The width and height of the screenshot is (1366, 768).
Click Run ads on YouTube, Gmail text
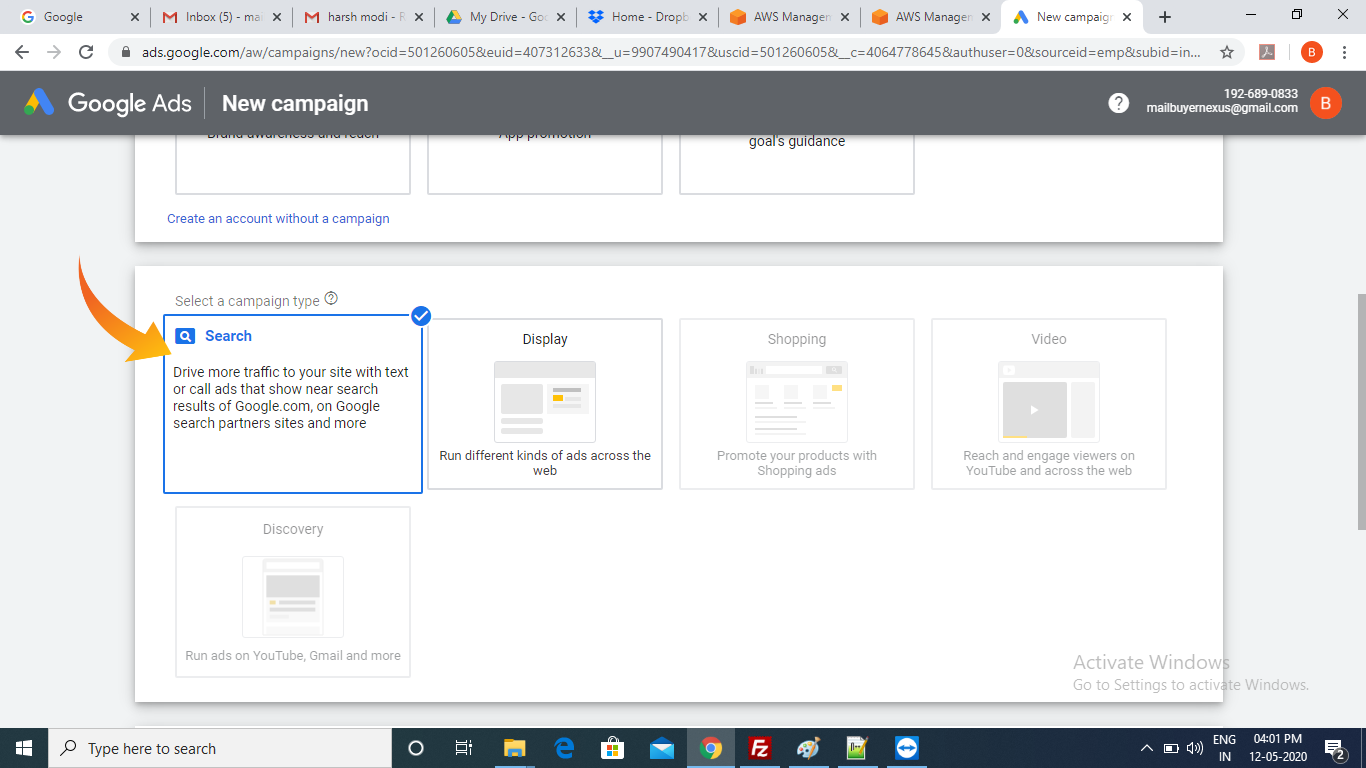click(x=293, y=656)
